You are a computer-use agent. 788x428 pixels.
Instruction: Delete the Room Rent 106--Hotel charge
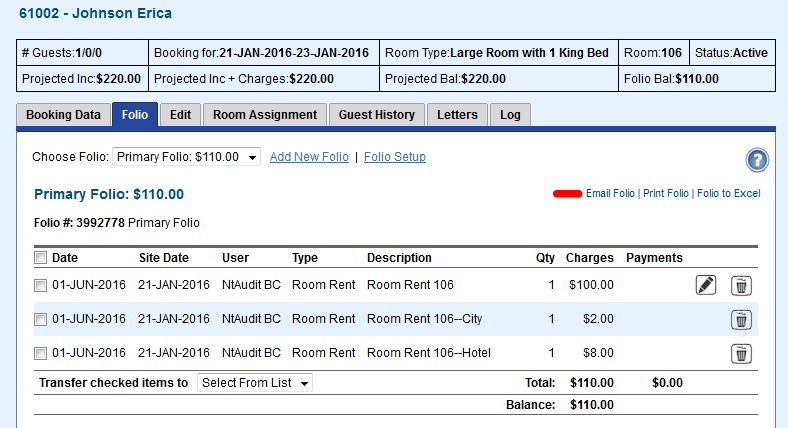click(x=741, y=353)
